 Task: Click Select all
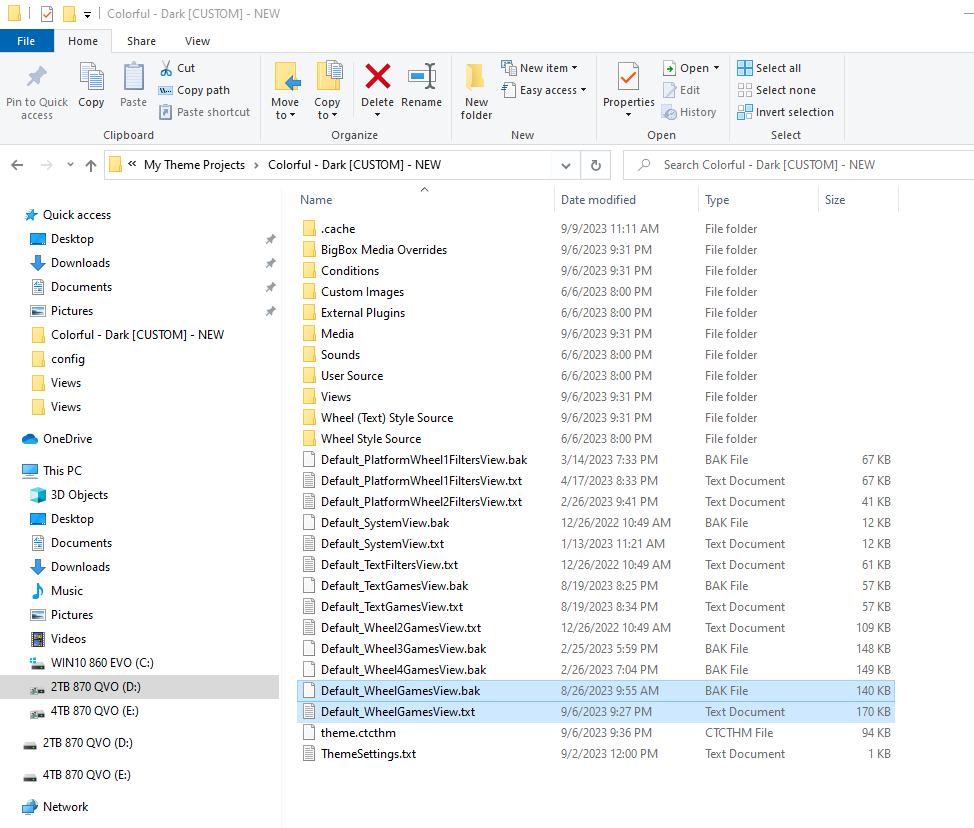tap(770, 68)
